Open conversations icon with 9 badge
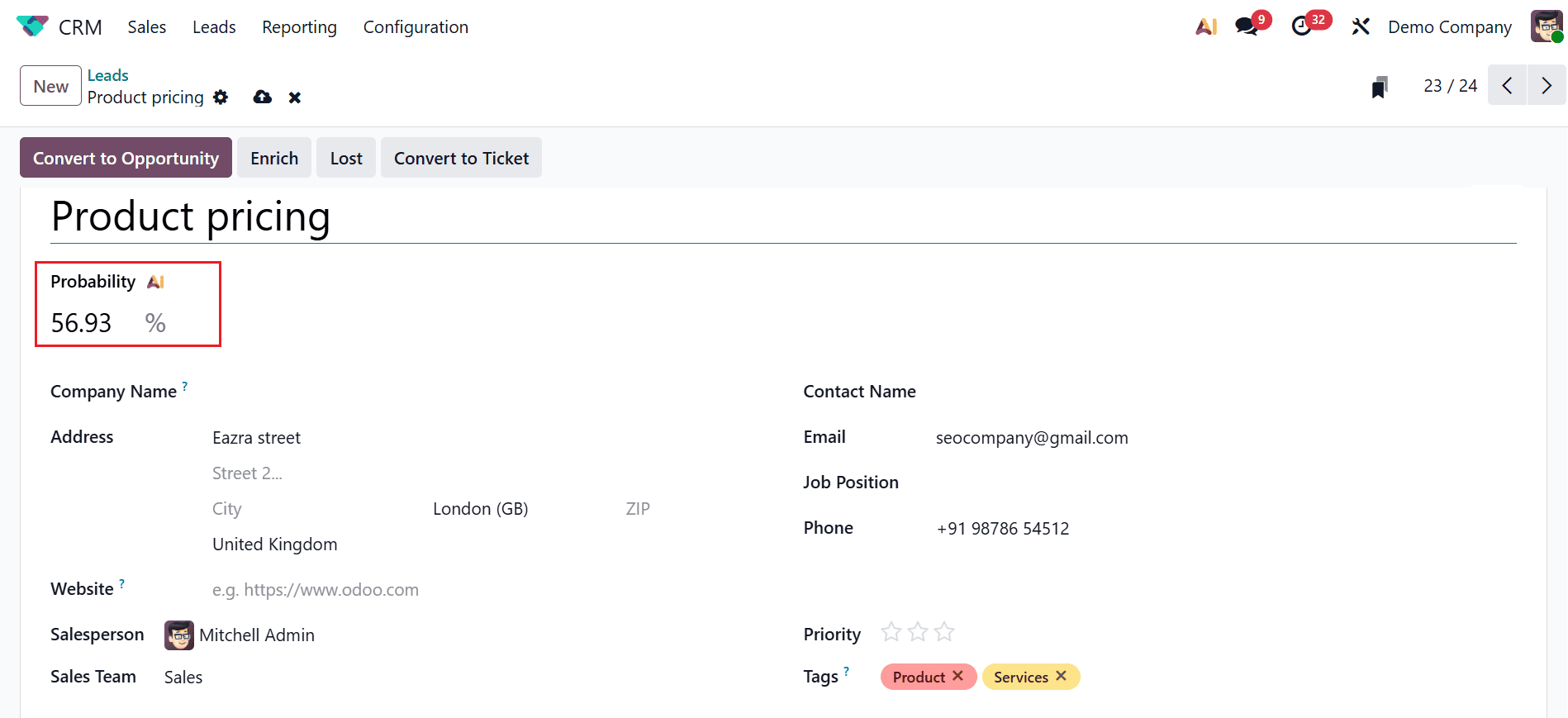 [1247, 26]
